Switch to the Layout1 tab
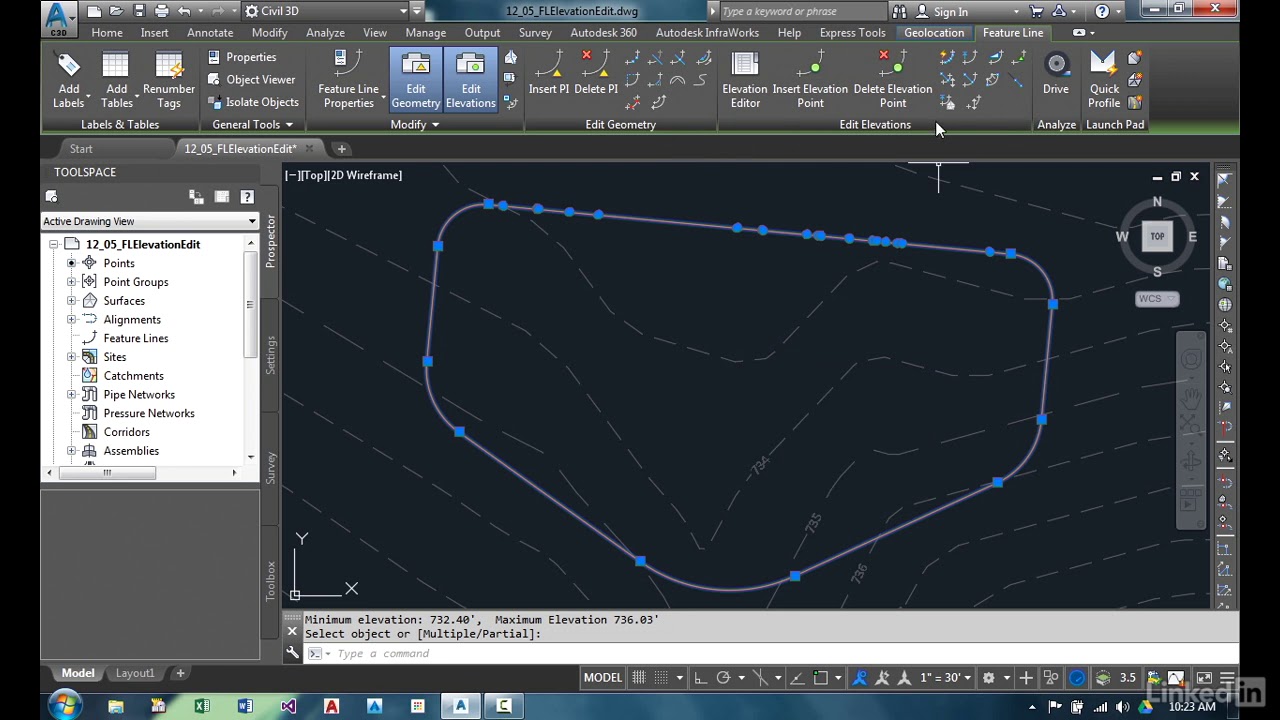 (x=135, y=673)
